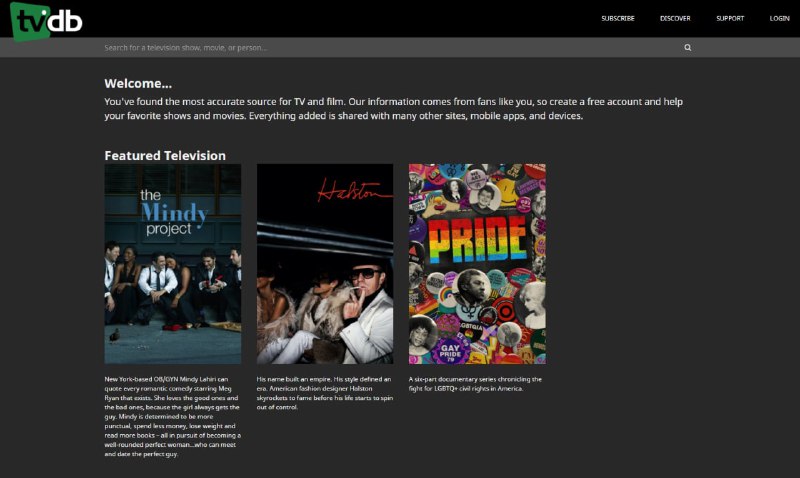
Task: Click the magnifying glass search icon
Action: (688, 47)
